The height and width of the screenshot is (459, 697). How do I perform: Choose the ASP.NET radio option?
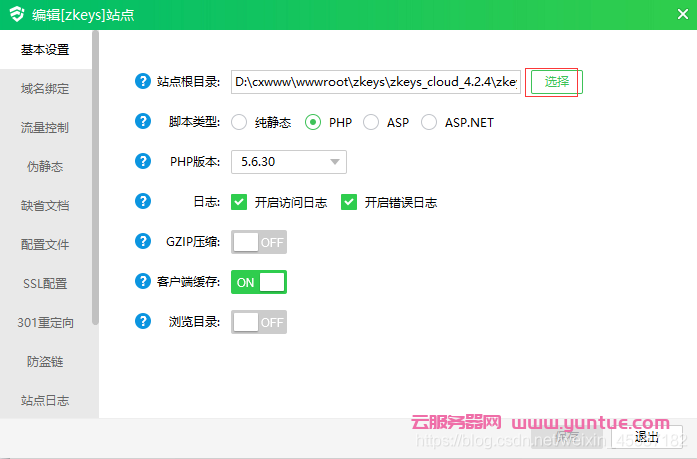[429, 122]
